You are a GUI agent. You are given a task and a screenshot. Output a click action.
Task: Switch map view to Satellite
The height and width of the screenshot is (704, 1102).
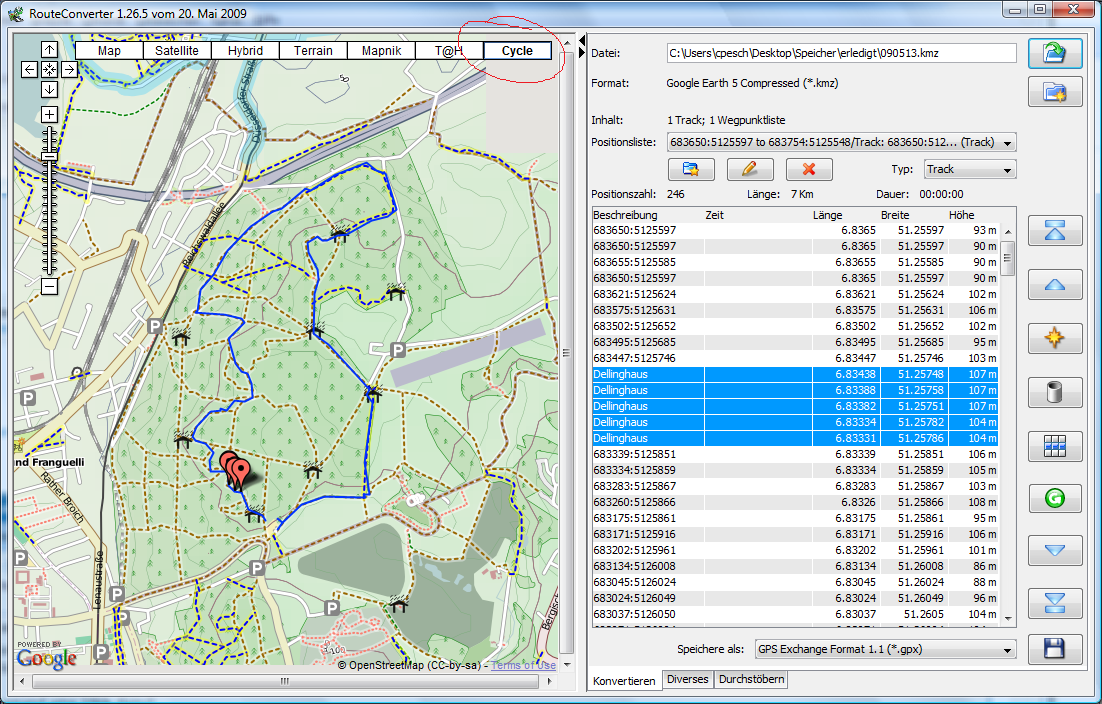pyautogui.click(x=177, y=51)
